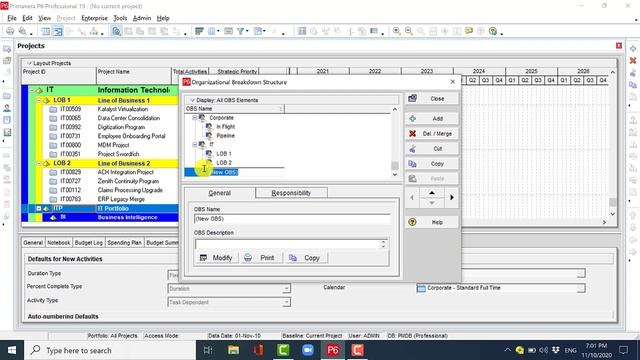
Task: Click the Primavera P6 taskbar icon
Action: pos(333,350)
